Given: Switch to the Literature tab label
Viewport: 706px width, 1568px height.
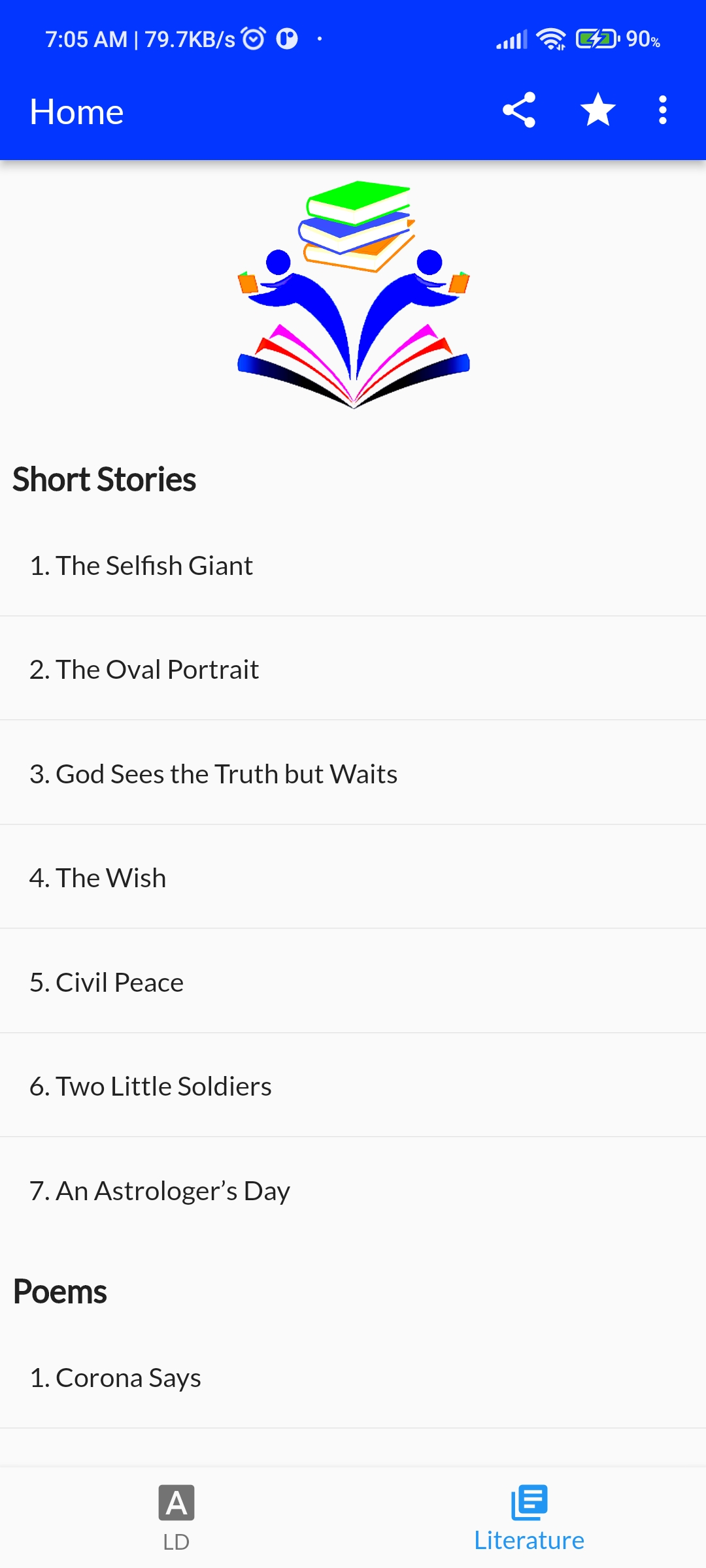Looking at the screenshot, I should (529, 1541).
